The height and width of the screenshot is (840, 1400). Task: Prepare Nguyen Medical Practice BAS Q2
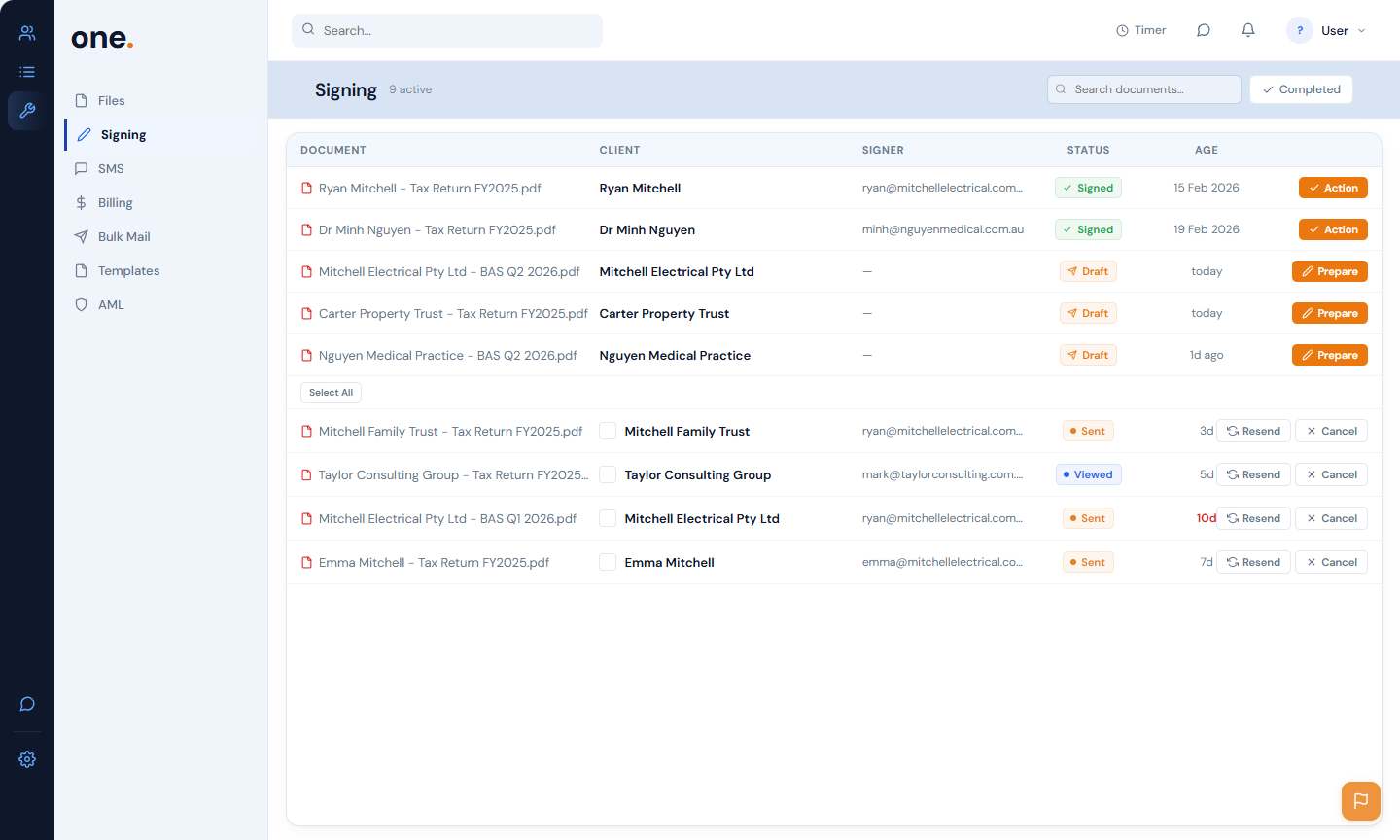pyautogui.click(x=1330, y=355)
